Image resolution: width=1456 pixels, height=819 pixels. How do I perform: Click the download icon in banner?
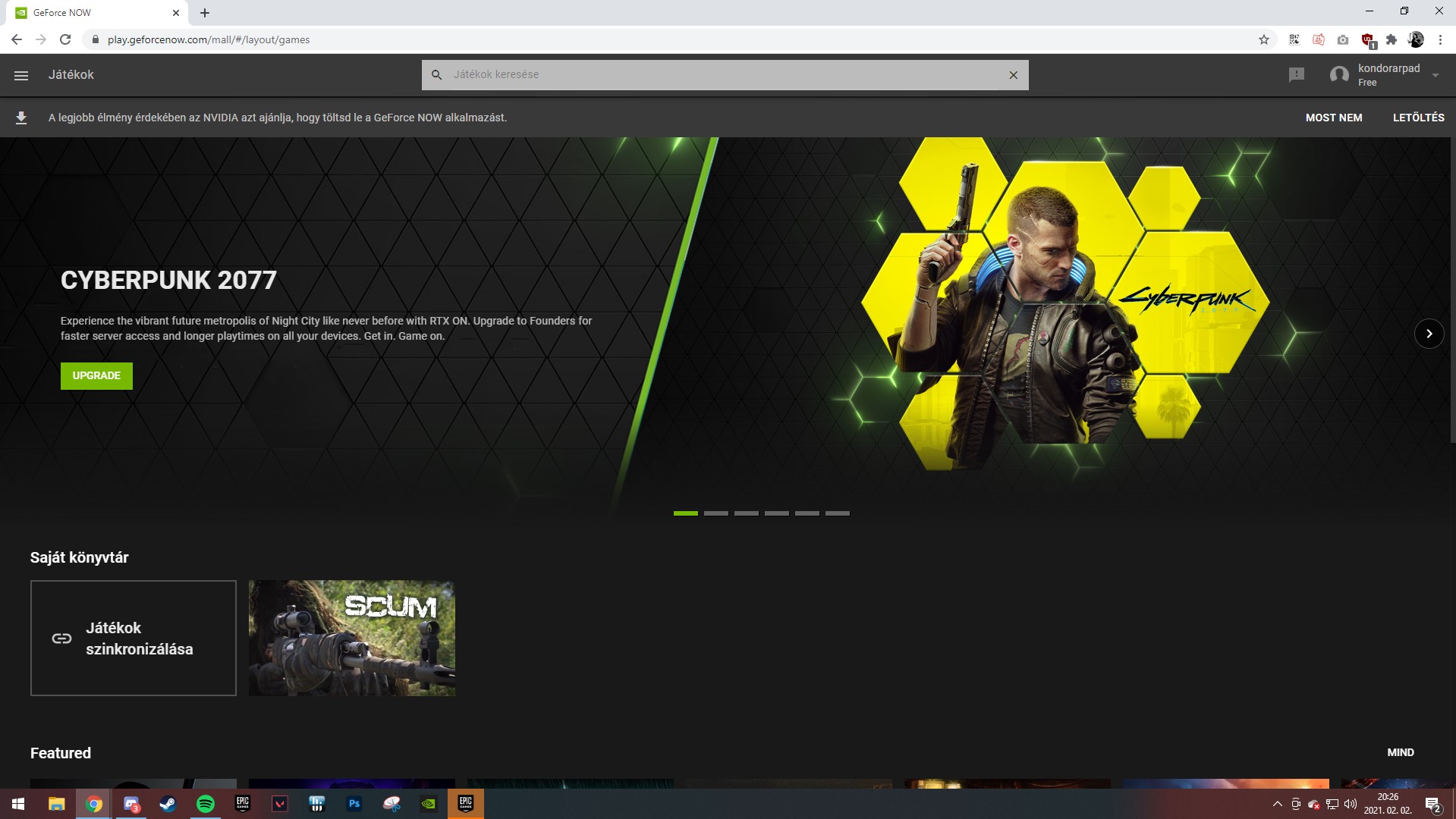[21, 118]
